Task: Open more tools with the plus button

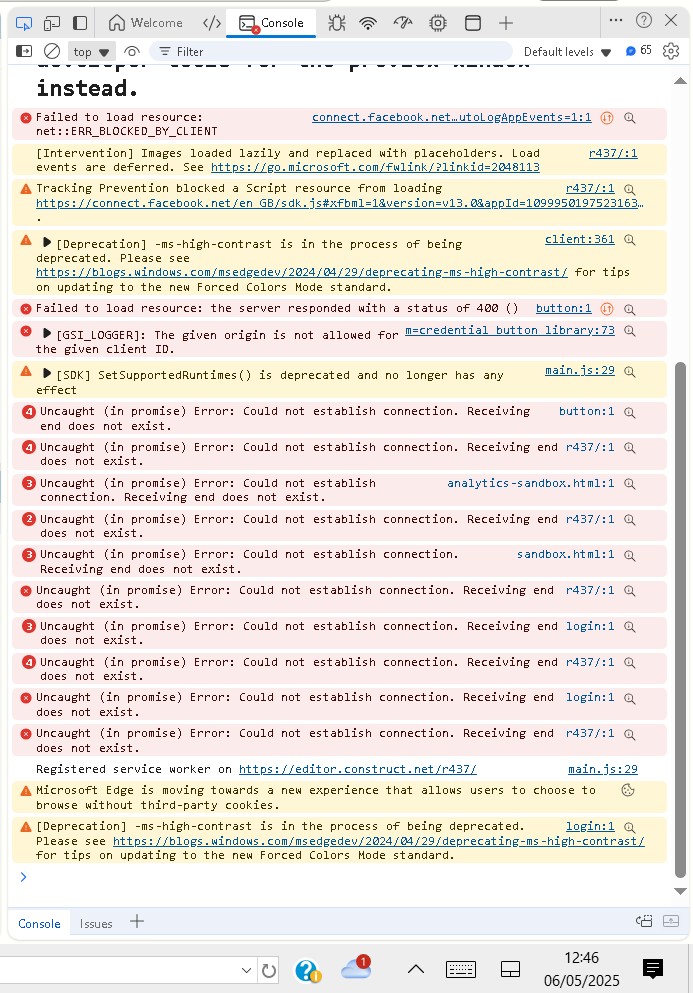Action: [x=505, y=23]
